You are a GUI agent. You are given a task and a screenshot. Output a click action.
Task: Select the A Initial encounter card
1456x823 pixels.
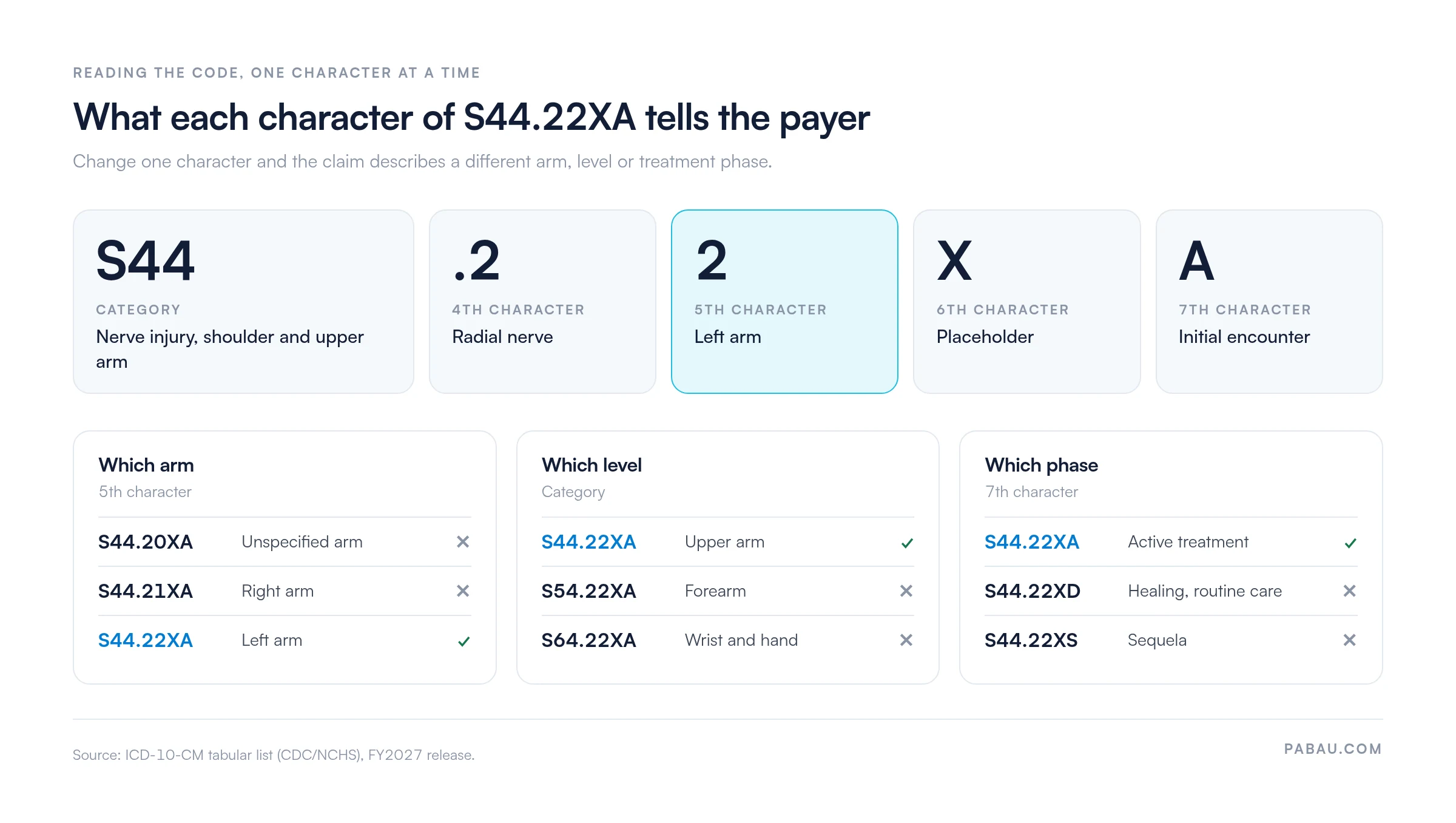click(1269, 302)
